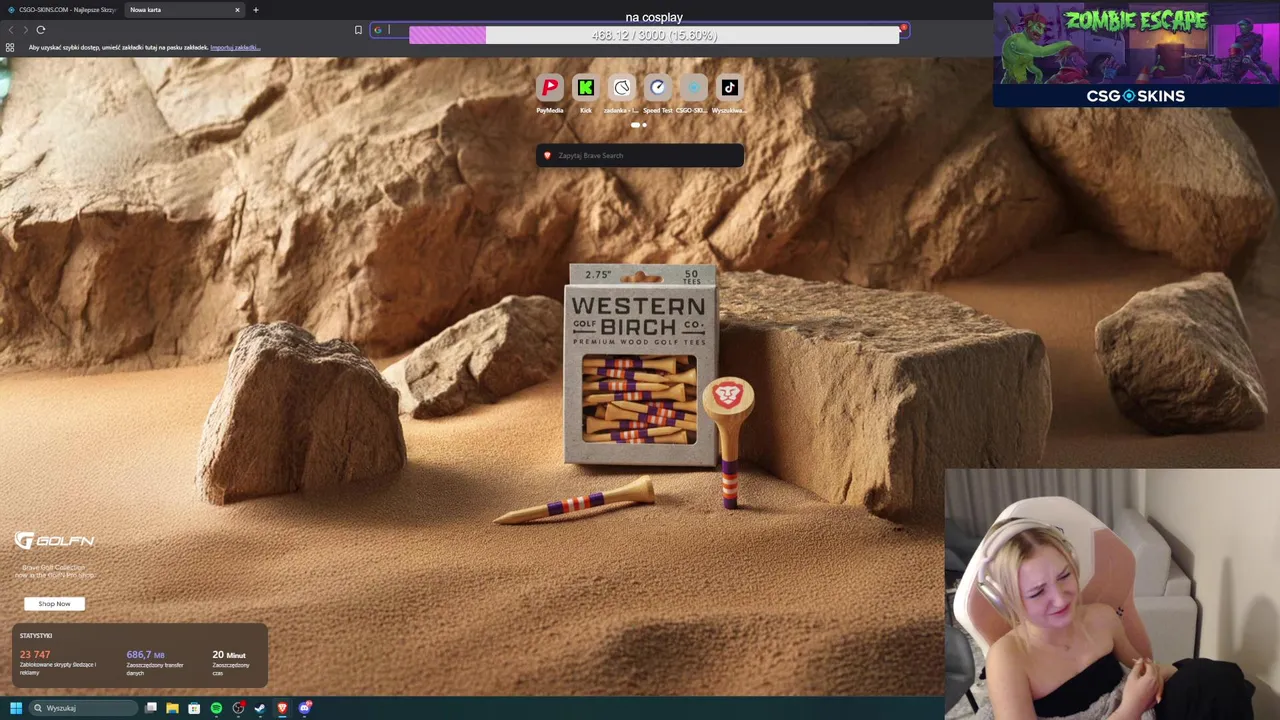Open the apps grid icon on bookmarks bar
This screenshot has height=720, width=1280.
pyautogui.click(x=10, y=47)
